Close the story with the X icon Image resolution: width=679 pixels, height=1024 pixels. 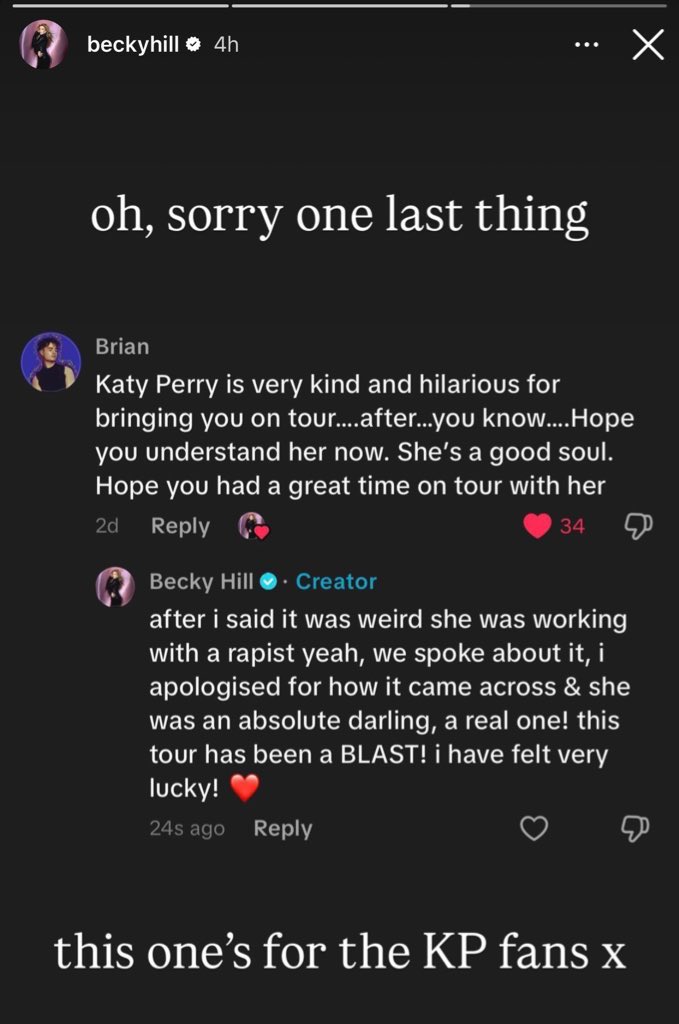tap(648, 45)
